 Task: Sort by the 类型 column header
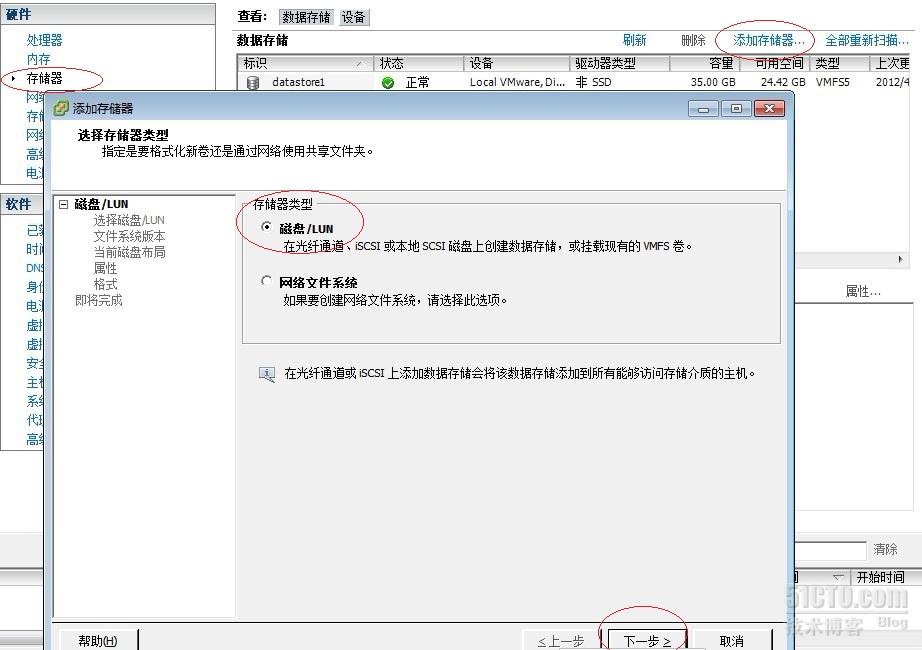[840, 63]
